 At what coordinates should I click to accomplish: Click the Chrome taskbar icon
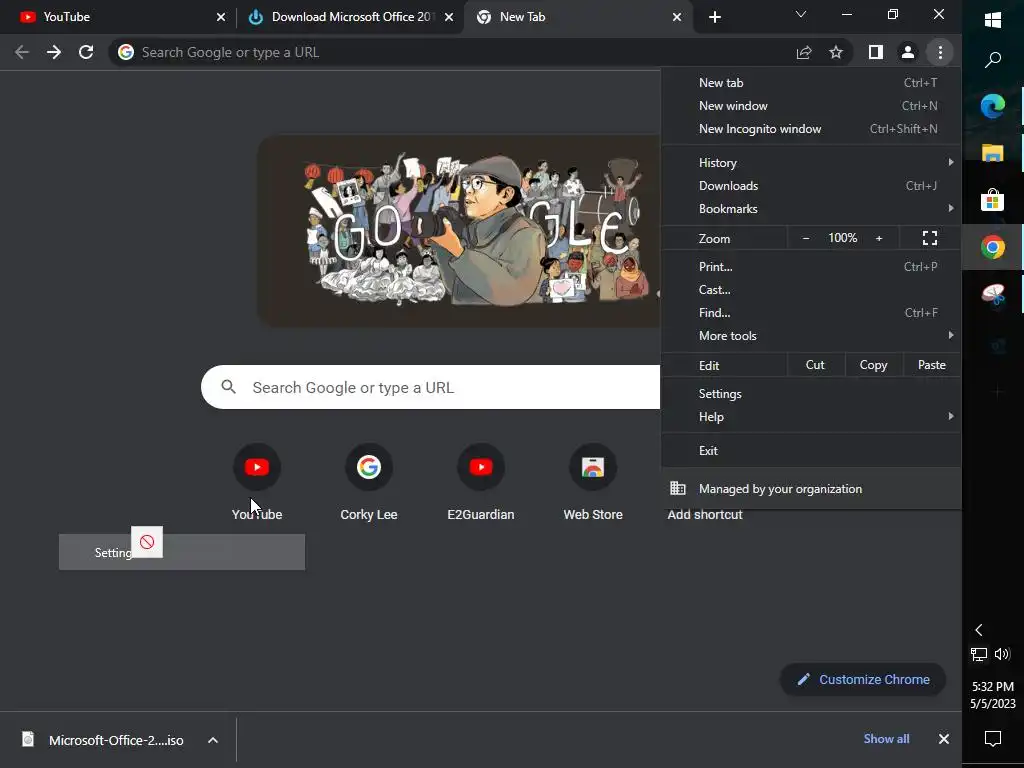point(993,248)
